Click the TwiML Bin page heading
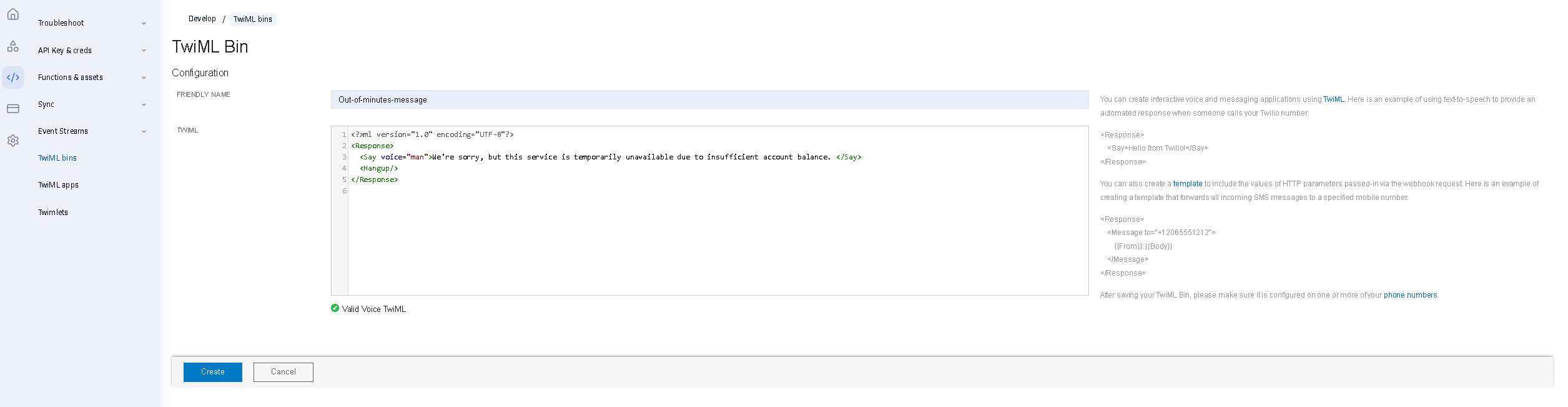Image resolution: width=1568 pixels, height=407 pixels. coord(210,47)
